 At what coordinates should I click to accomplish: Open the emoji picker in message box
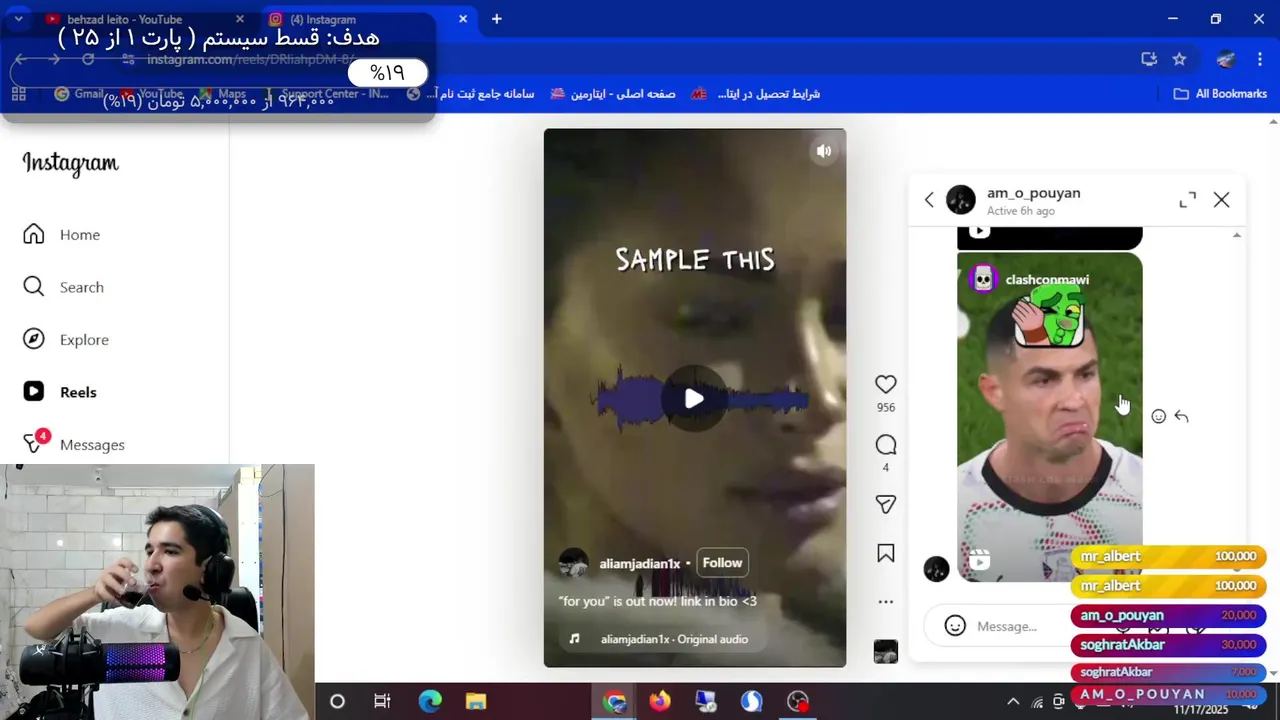click(x=955, y=626)
